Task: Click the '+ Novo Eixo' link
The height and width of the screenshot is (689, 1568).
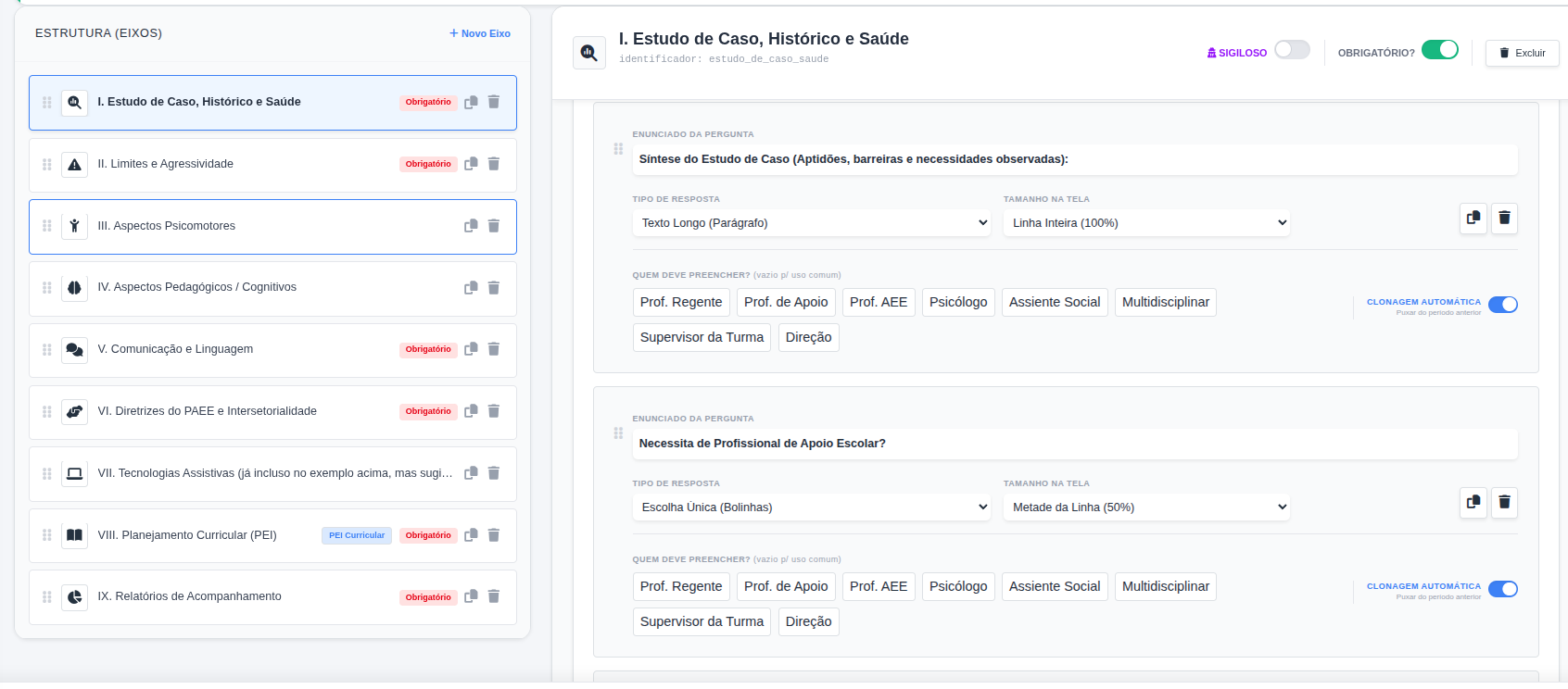Action: (480, 33)
